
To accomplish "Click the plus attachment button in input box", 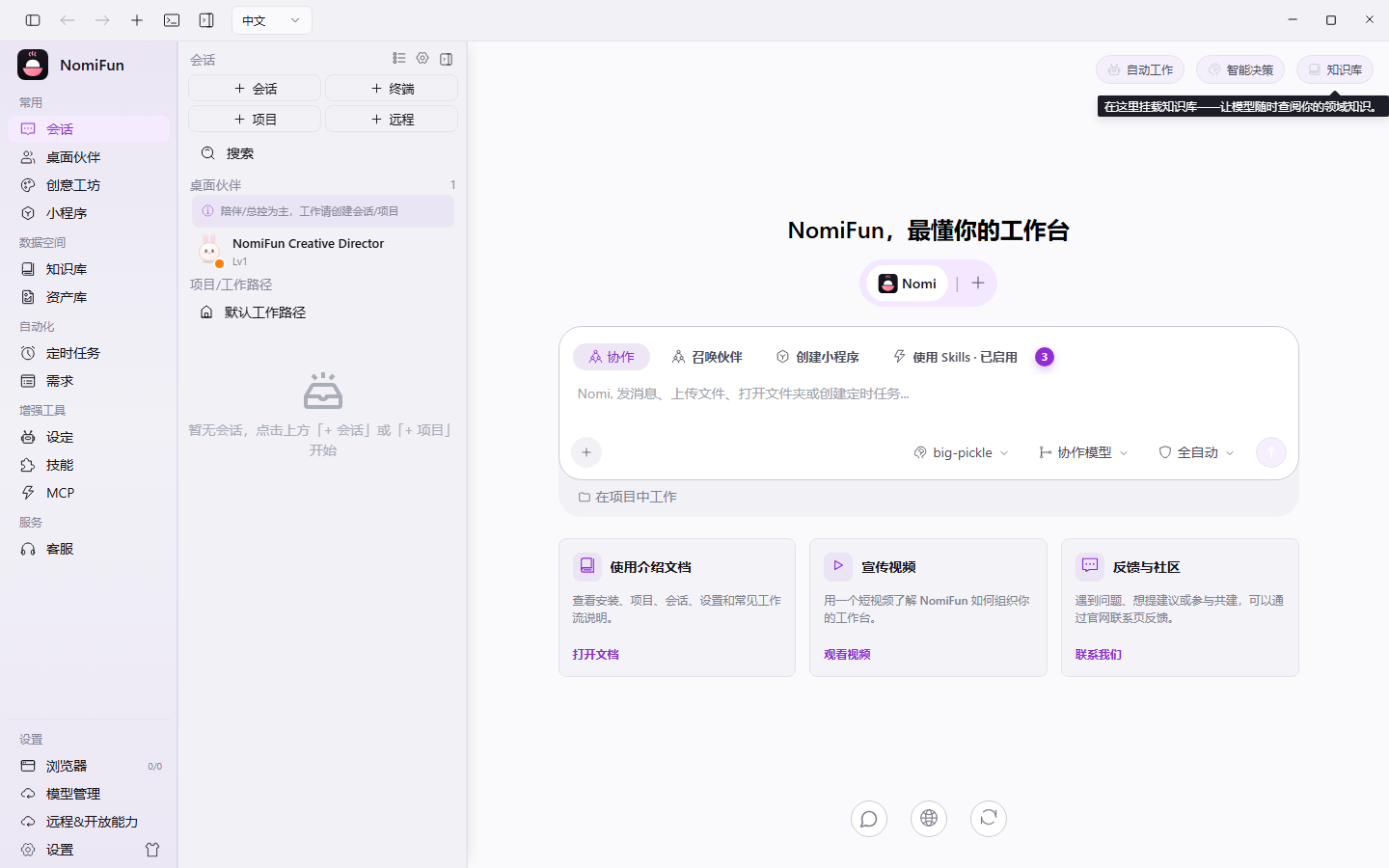I will [x=586, y=452].
